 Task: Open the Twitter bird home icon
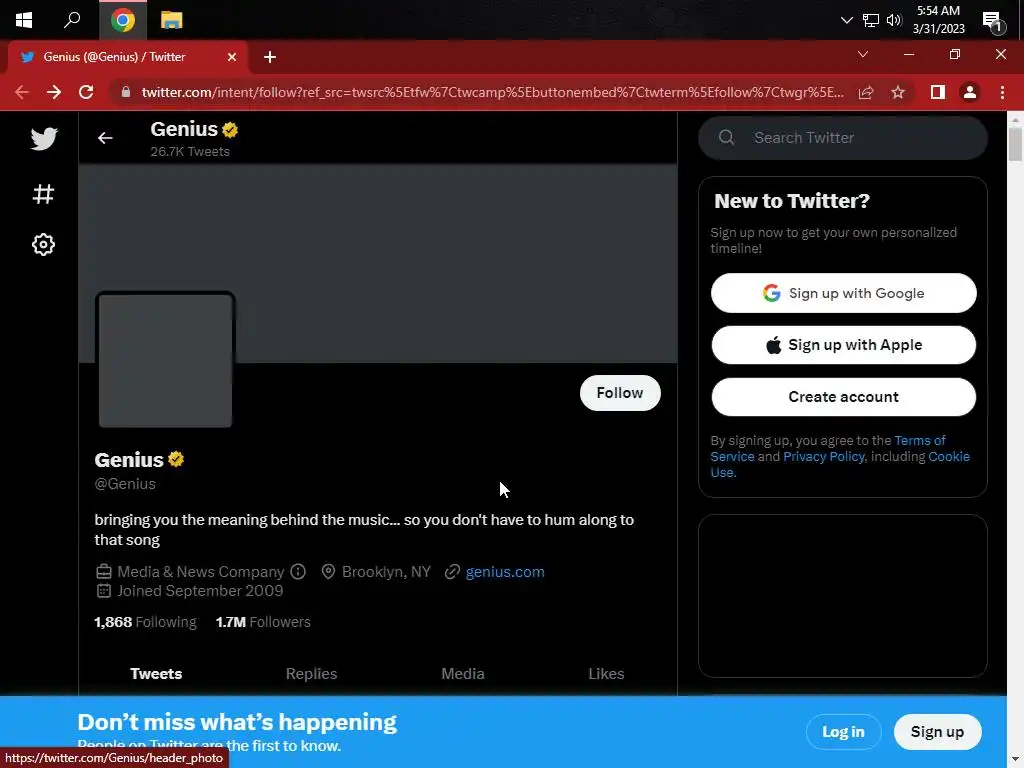(44, 138)
